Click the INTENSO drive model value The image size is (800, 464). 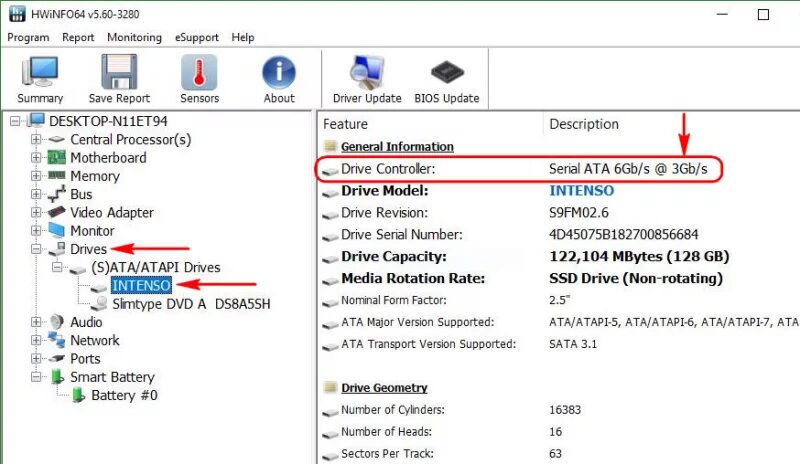point(581,190)
